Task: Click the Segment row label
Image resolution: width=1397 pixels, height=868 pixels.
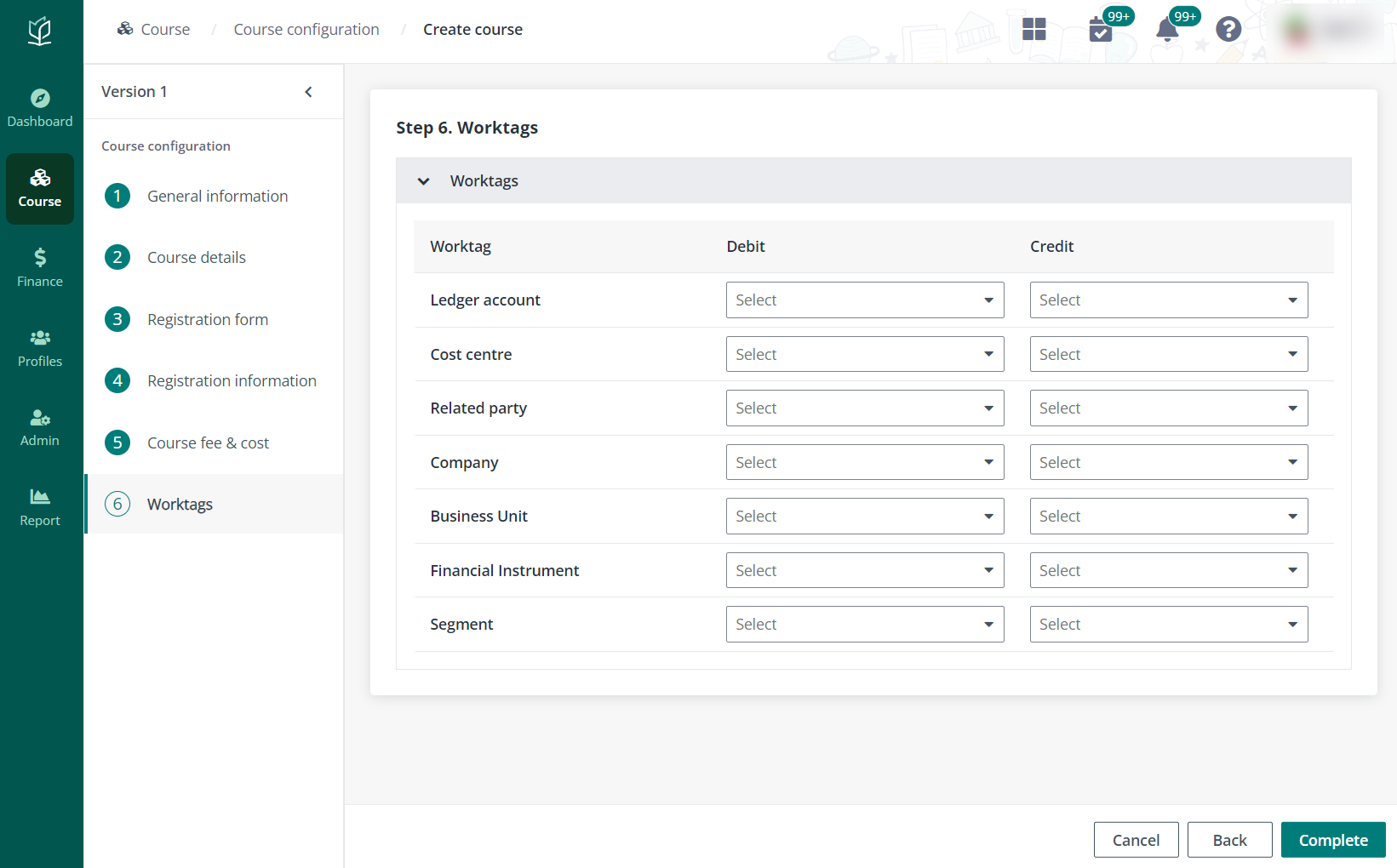Action: [461, 625]
